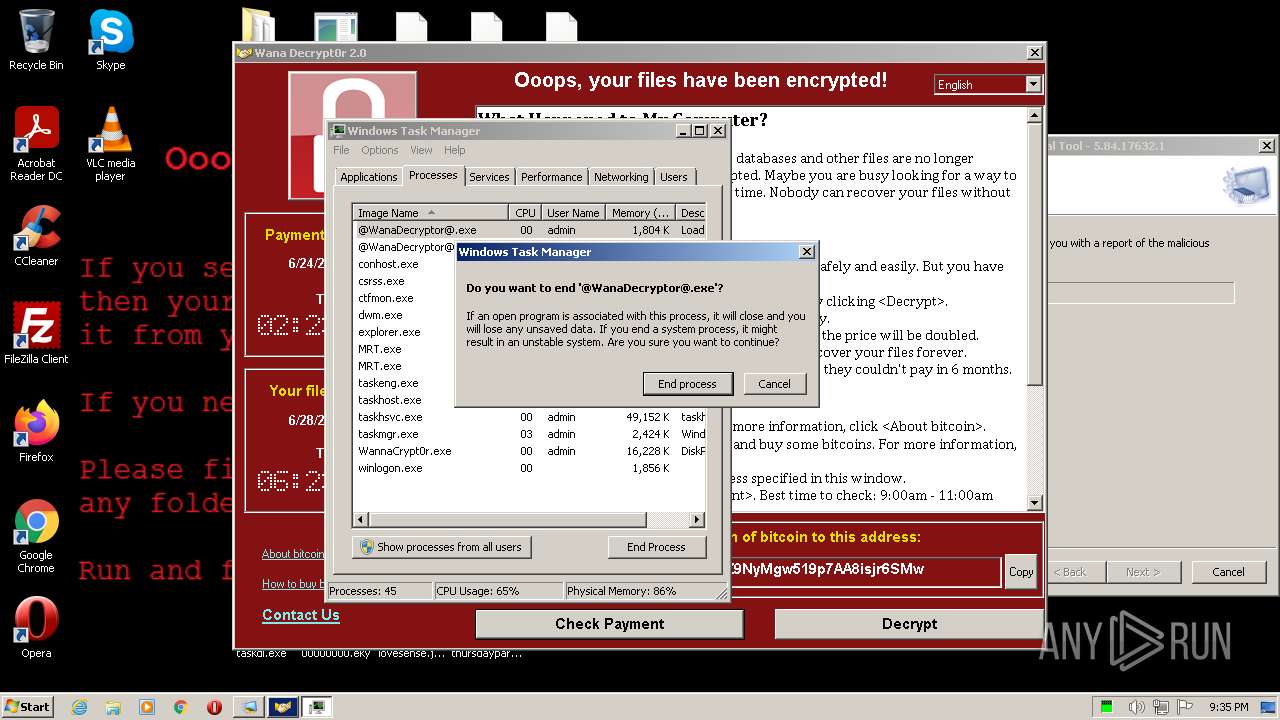Image resolution: width=1280 pixels, height=720 pixels.
Task: Sort processes by Memory column
Action: [640, 213]
